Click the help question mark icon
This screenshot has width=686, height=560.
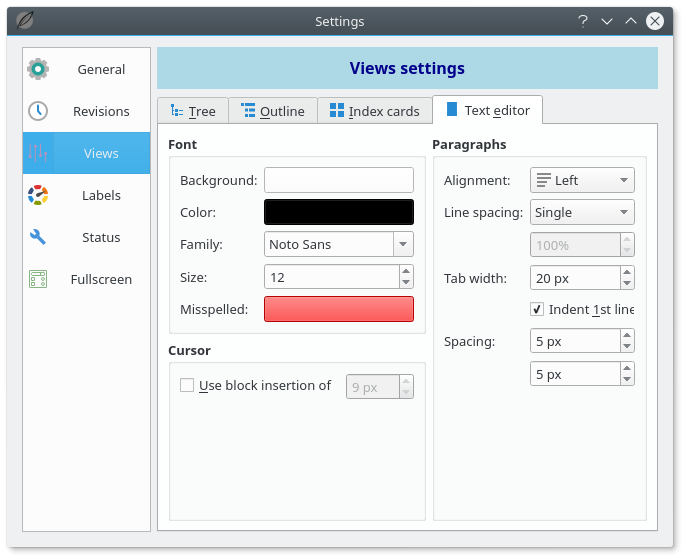(582, 21)
